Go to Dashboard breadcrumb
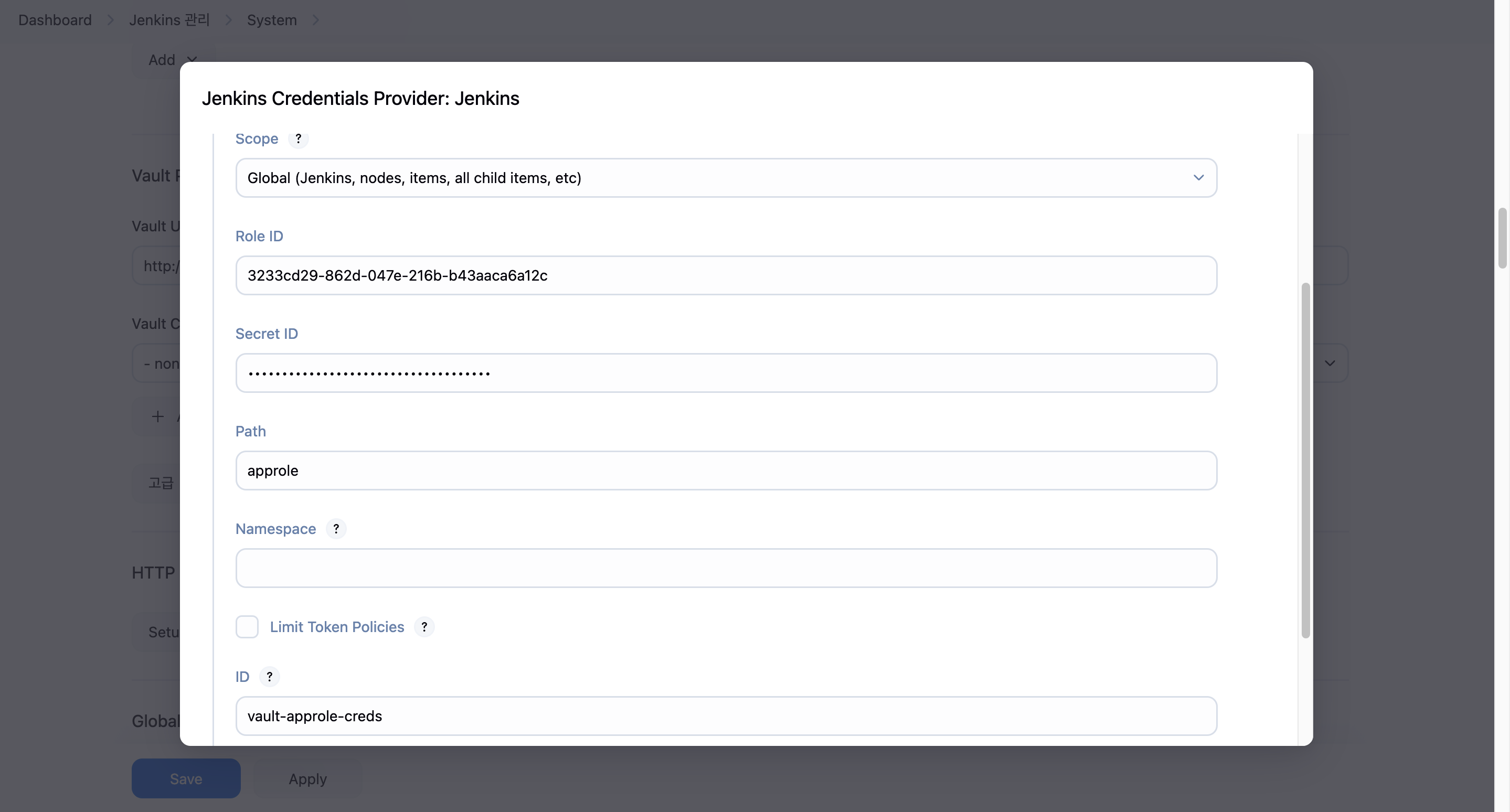This screenshot has width=1510, height=812. (55, 20)
